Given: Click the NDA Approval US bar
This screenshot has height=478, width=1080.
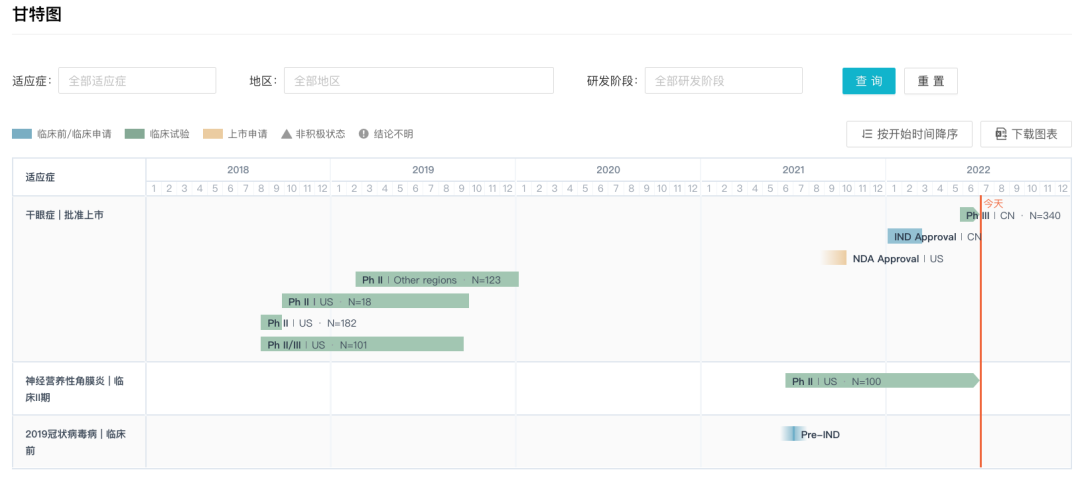Looking at the screenshot, I should 835,258.
